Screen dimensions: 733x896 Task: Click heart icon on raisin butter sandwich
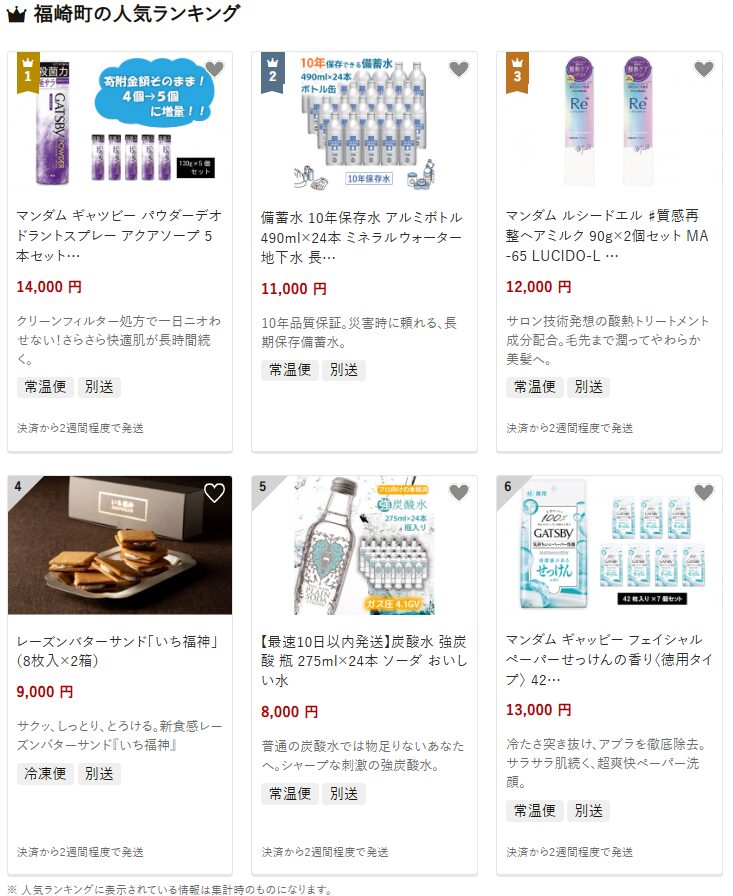tap(214, 493)
